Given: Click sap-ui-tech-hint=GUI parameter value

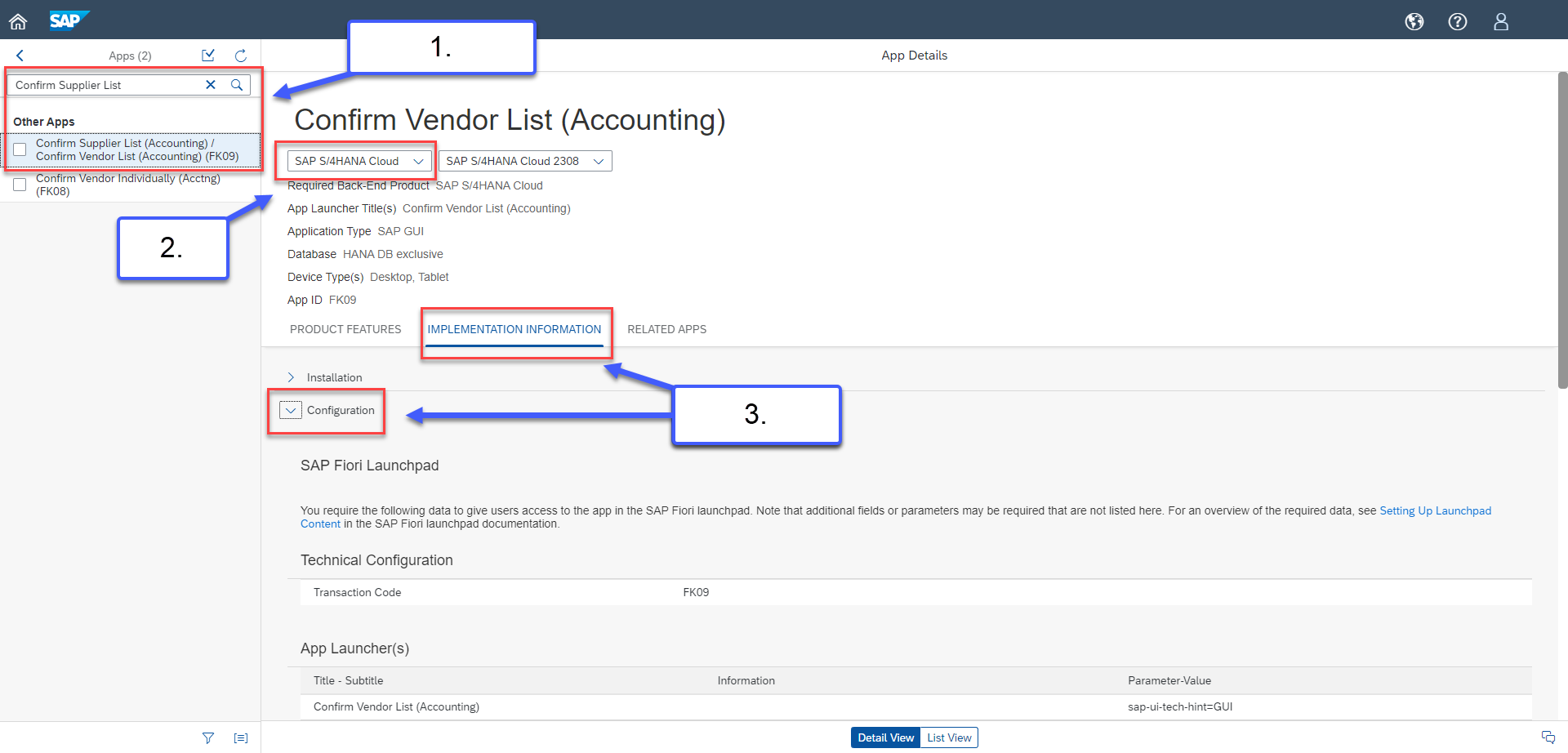Looking at the screenshot, I should tap(1180, 706).
